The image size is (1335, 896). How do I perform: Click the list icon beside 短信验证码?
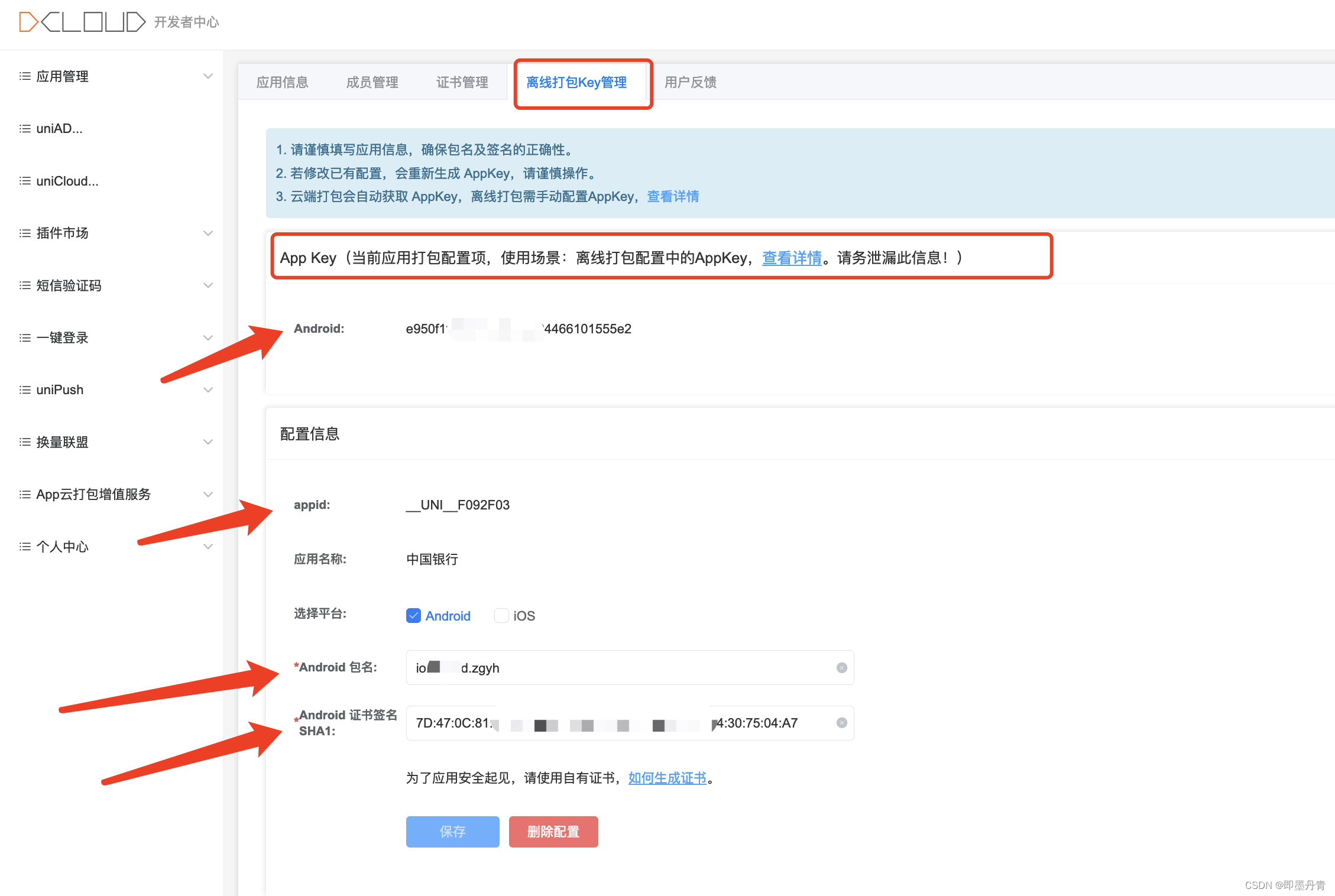25,285
